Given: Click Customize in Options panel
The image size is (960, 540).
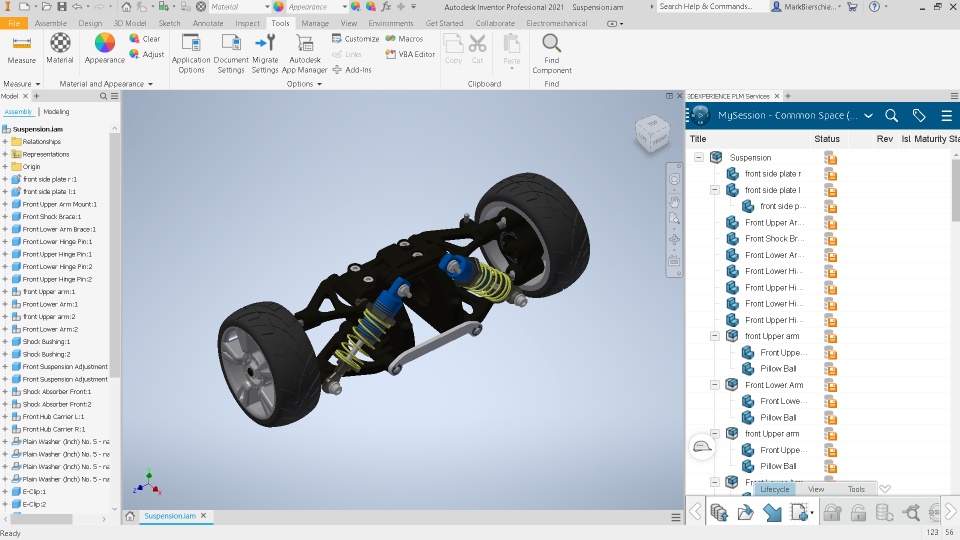Looking at the screenshot, I should [355, 39].
